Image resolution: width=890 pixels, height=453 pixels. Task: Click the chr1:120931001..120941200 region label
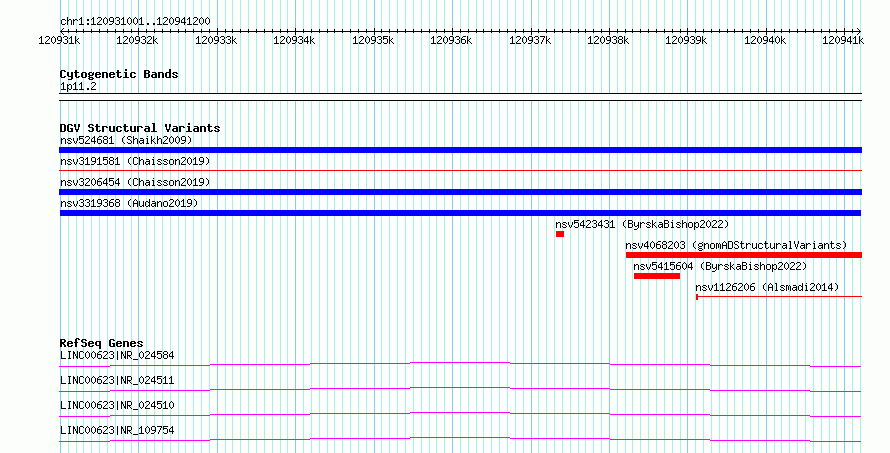click(x=135, y=21)
